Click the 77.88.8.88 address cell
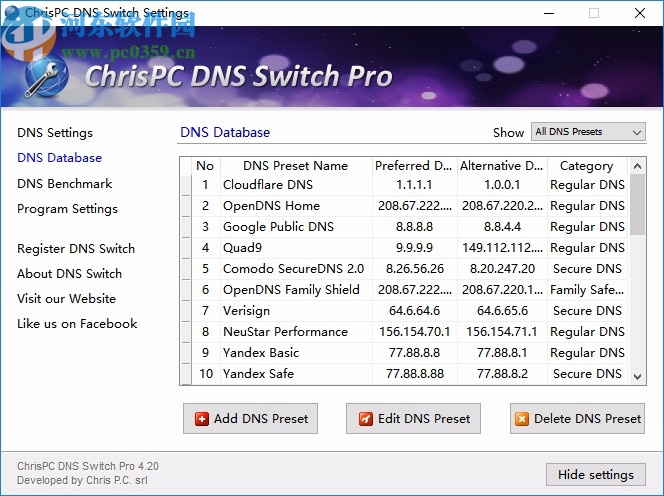The width and height of the screenshot is (664, 496). tap(415, 374)
